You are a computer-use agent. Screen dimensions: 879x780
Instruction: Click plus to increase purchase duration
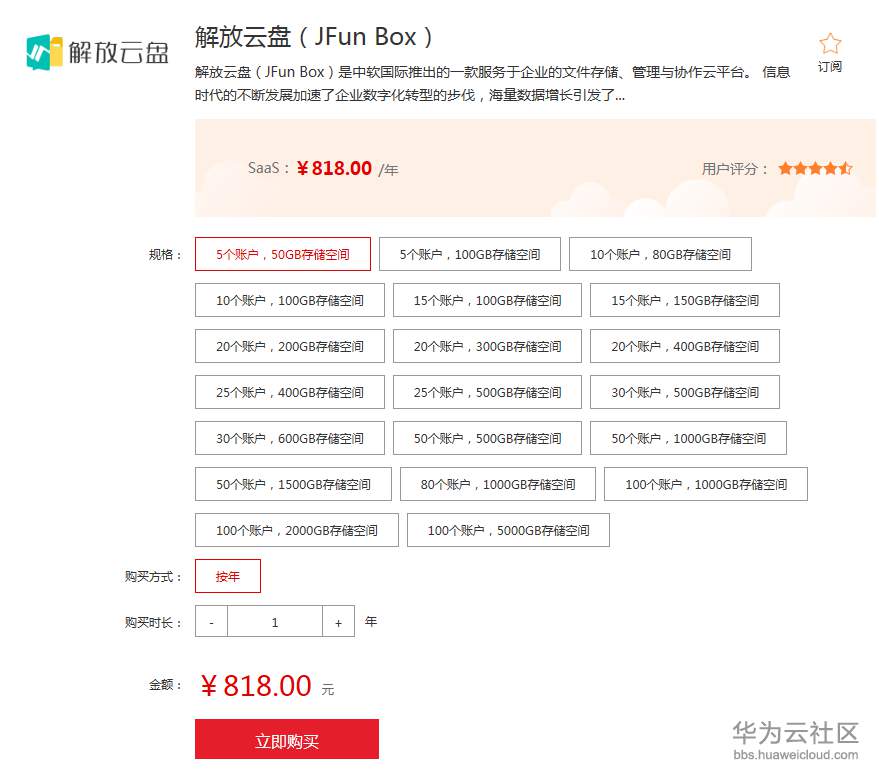click(x=338, y=621)
